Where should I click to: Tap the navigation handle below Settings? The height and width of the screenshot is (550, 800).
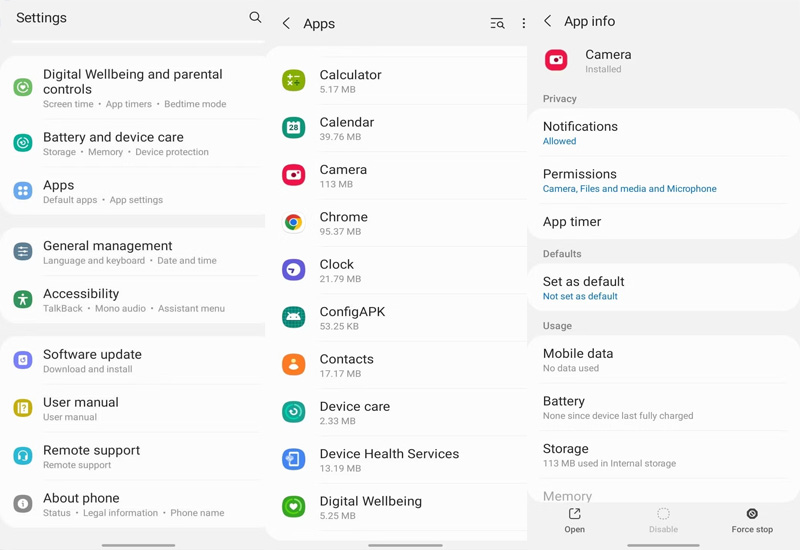coord(138,545)
